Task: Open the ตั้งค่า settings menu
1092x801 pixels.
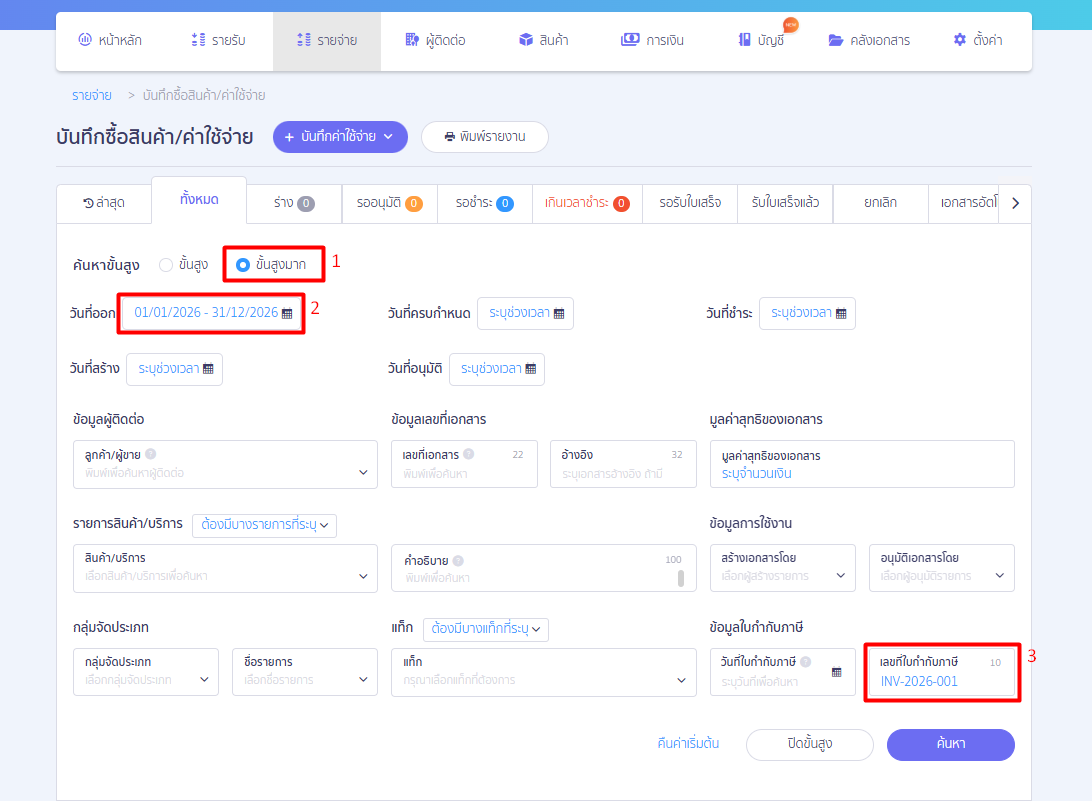Action: (978, 40)
